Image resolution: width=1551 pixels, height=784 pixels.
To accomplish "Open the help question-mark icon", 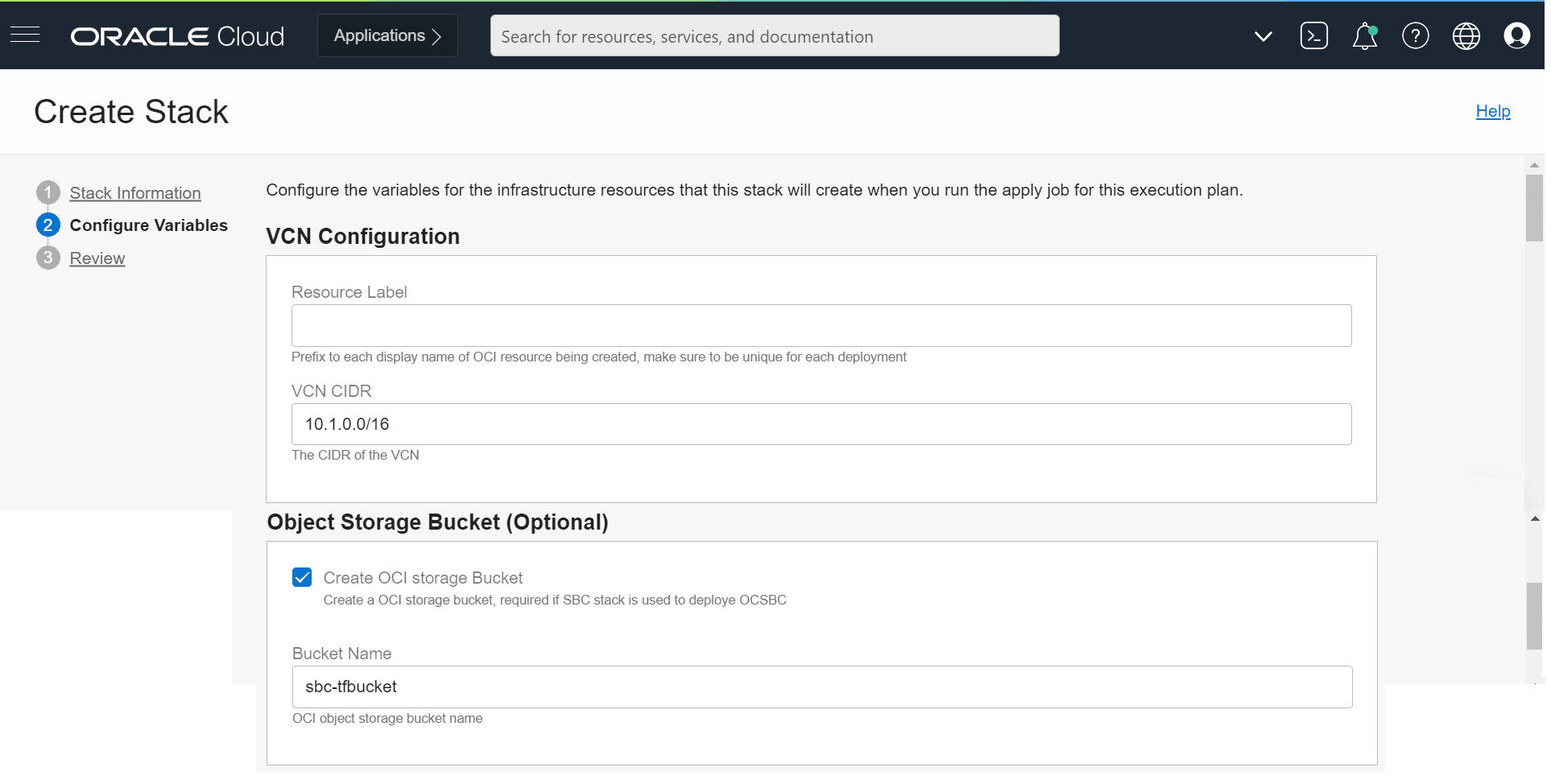I will (1416, 35).
